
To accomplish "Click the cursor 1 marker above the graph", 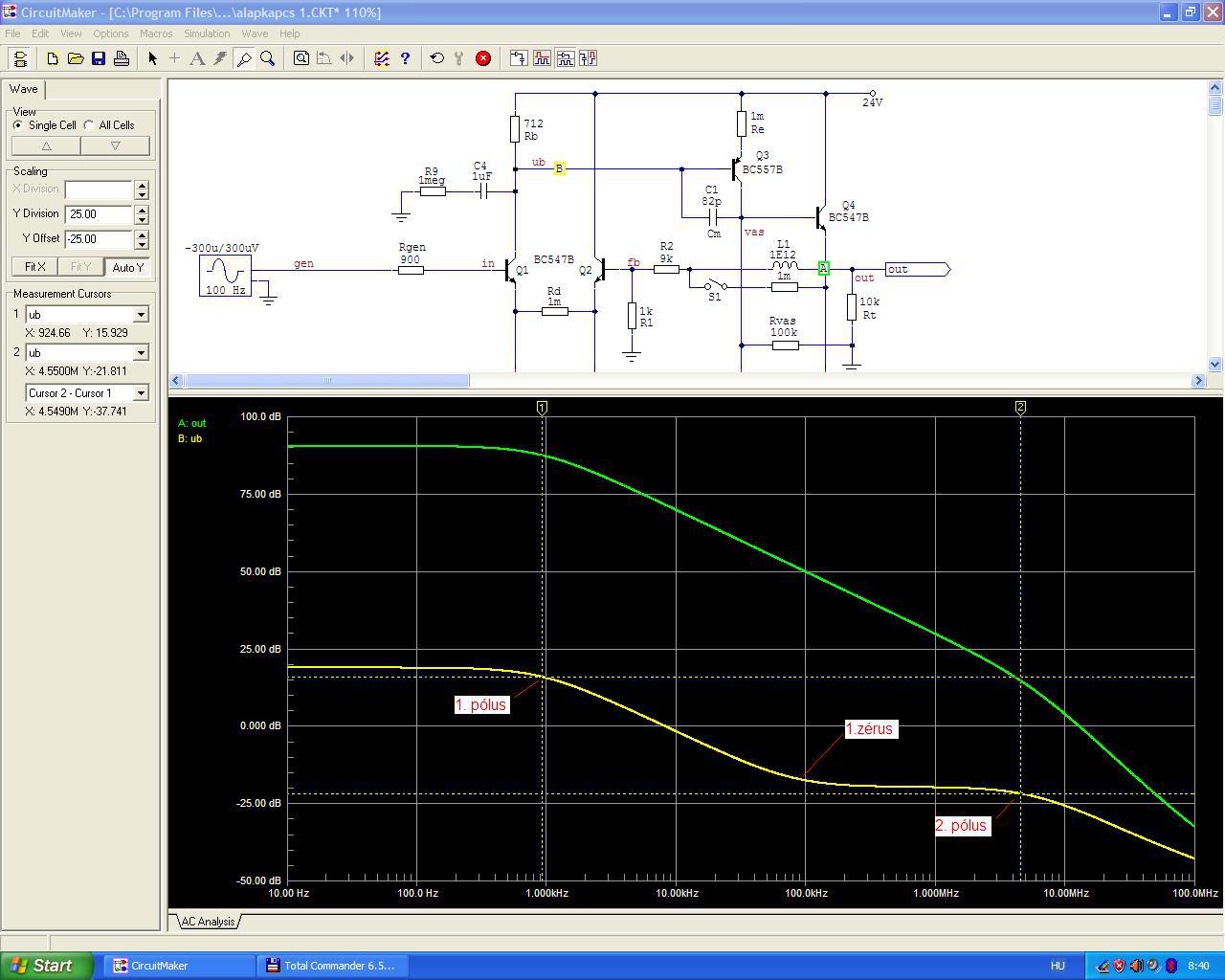I will point(543,408).
